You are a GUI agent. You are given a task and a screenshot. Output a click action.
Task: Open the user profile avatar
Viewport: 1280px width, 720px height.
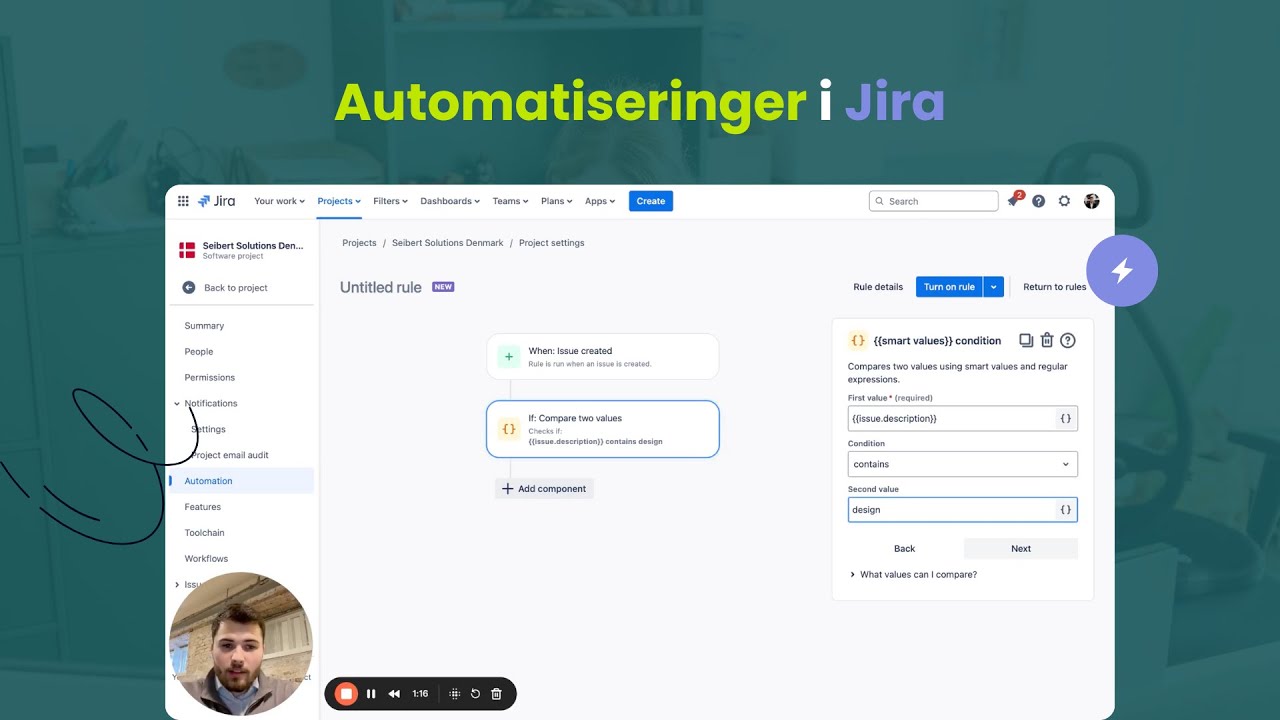tap(1091, 201)
